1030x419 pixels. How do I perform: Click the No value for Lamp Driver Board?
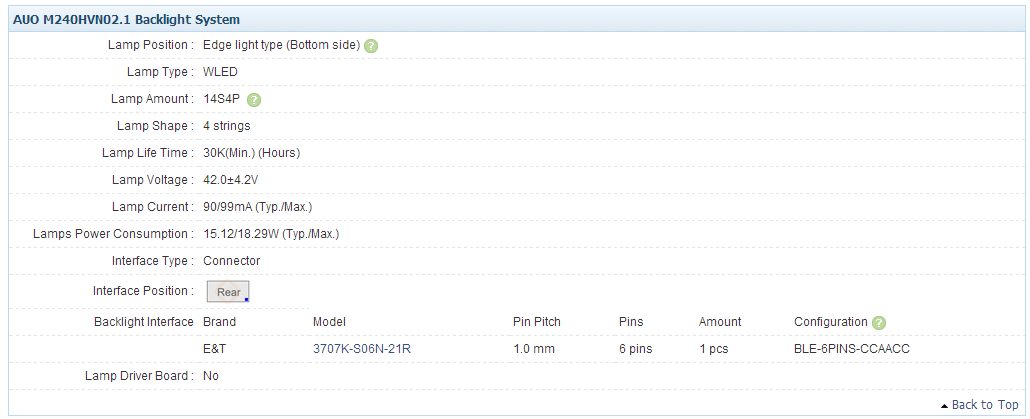click(211, 376)
